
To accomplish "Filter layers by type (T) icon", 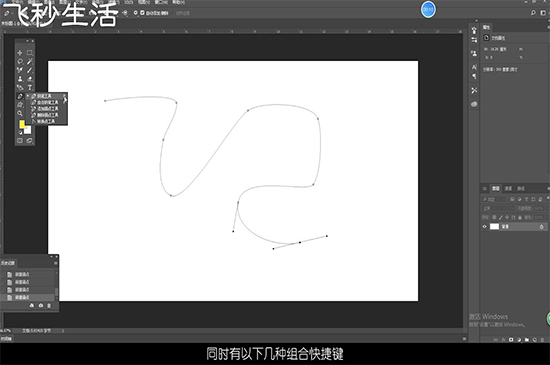I will click(x=526, y=199).
